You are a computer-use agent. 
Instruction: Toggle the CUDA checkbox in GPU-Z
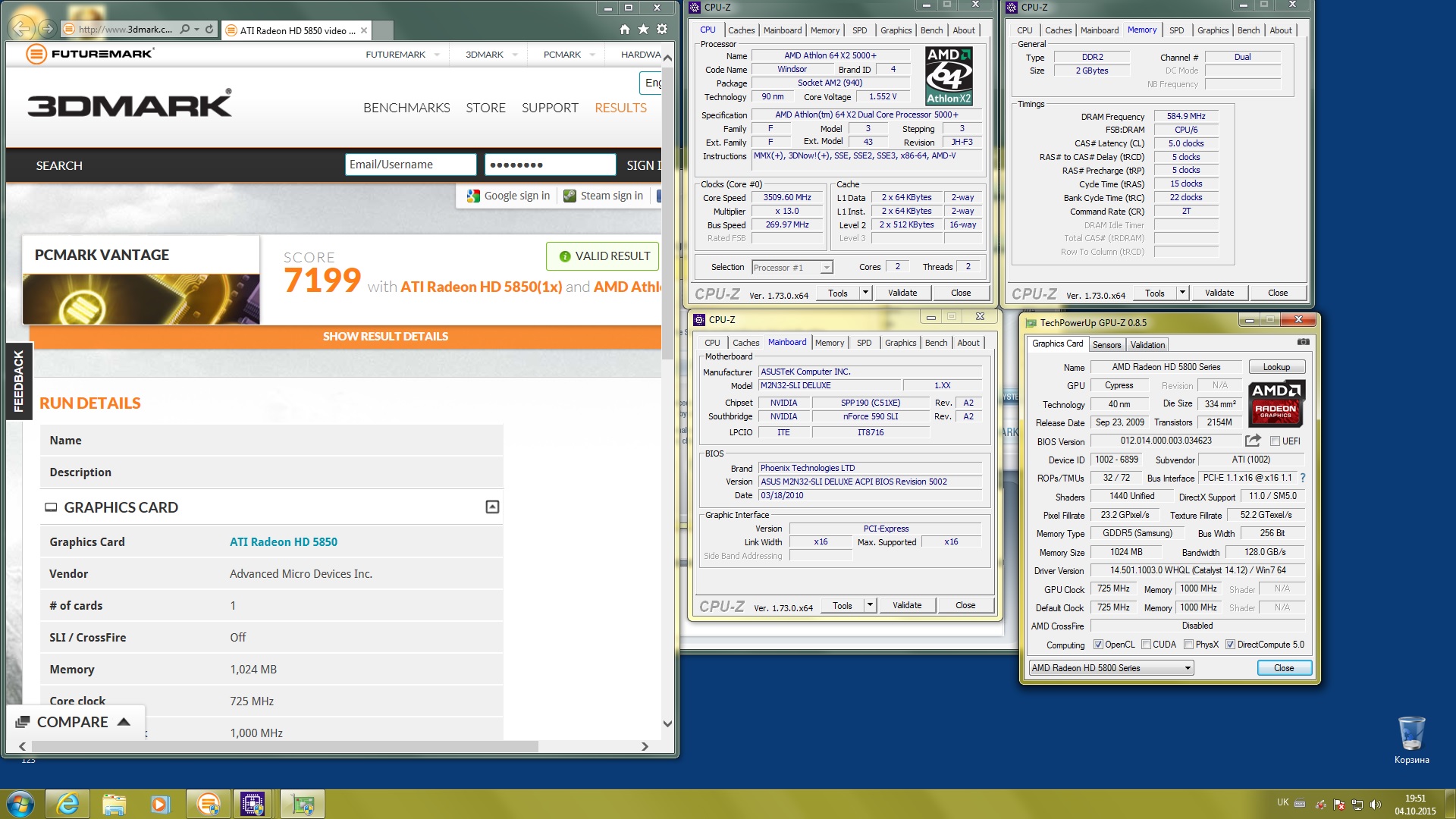[x=1146, y=645]
